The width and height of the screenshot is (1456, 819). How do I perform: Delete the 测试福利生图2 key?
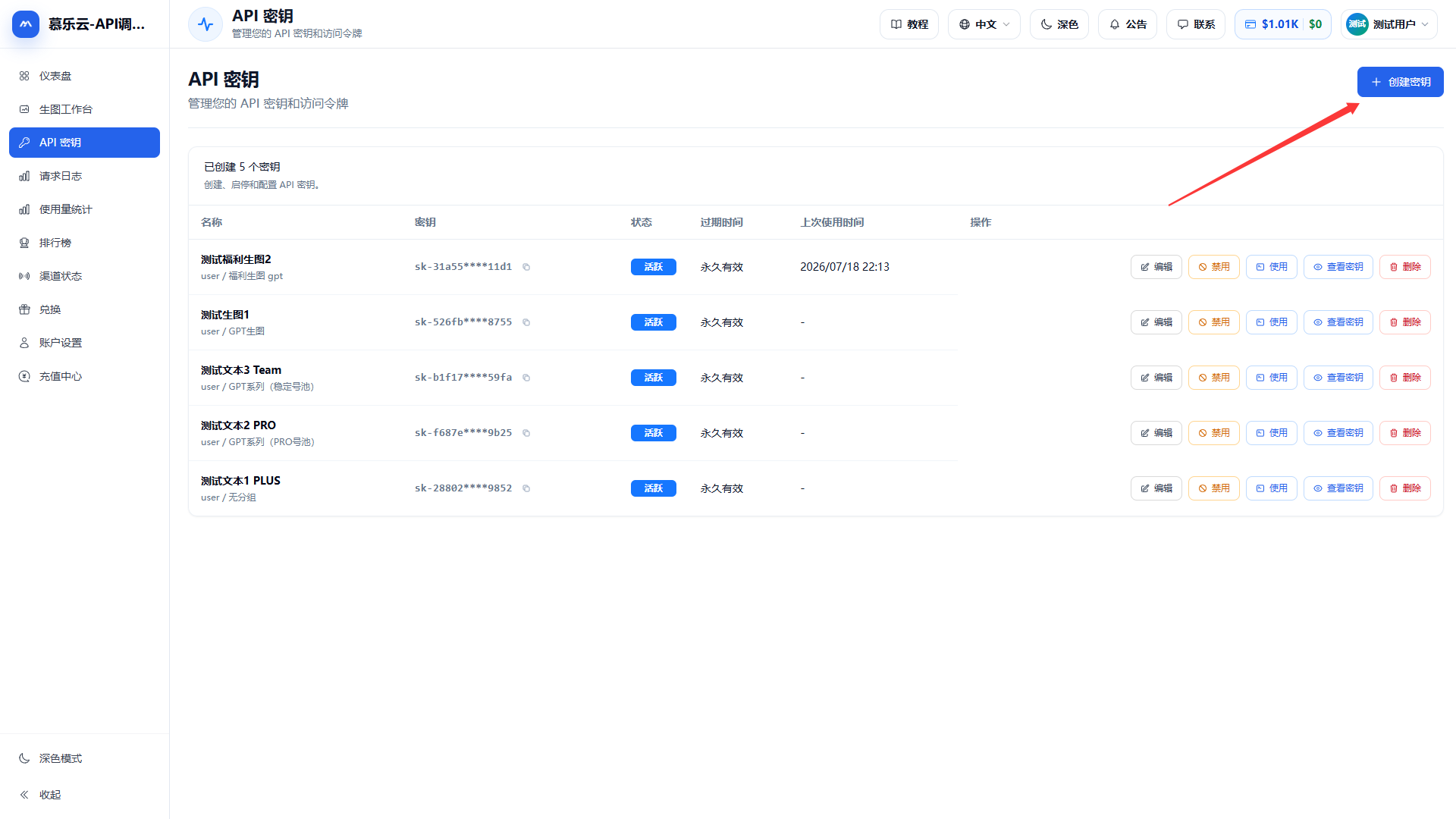click(1404, 267)
